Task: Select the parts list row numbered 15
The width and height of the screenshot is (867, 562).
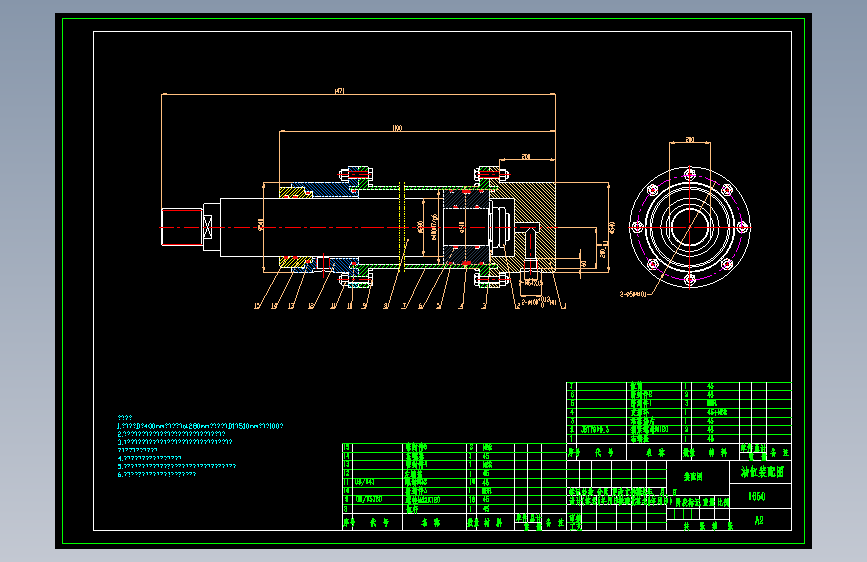Action: point(455,447)
